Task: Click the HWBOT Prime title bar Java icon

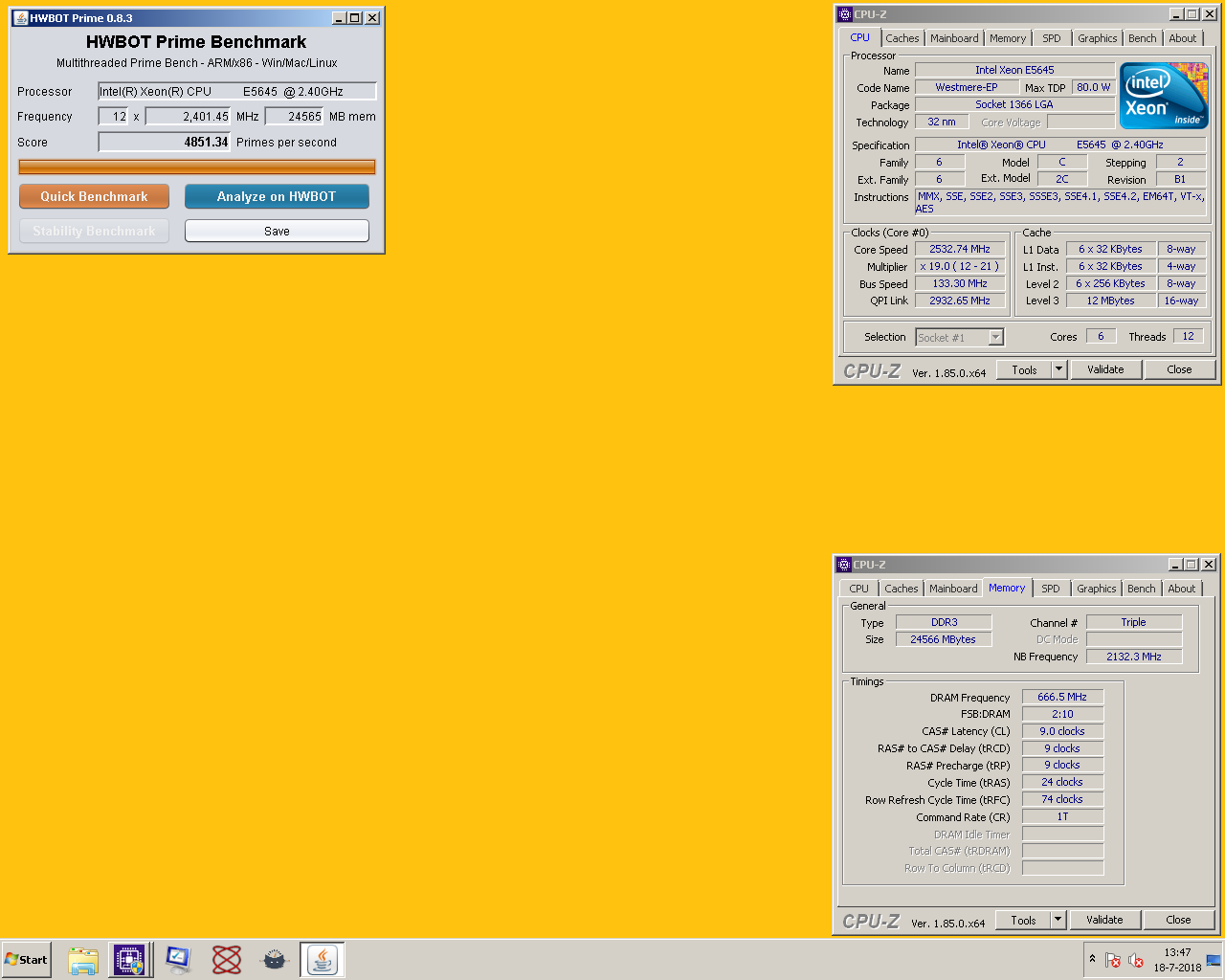Action: [20, 18]
